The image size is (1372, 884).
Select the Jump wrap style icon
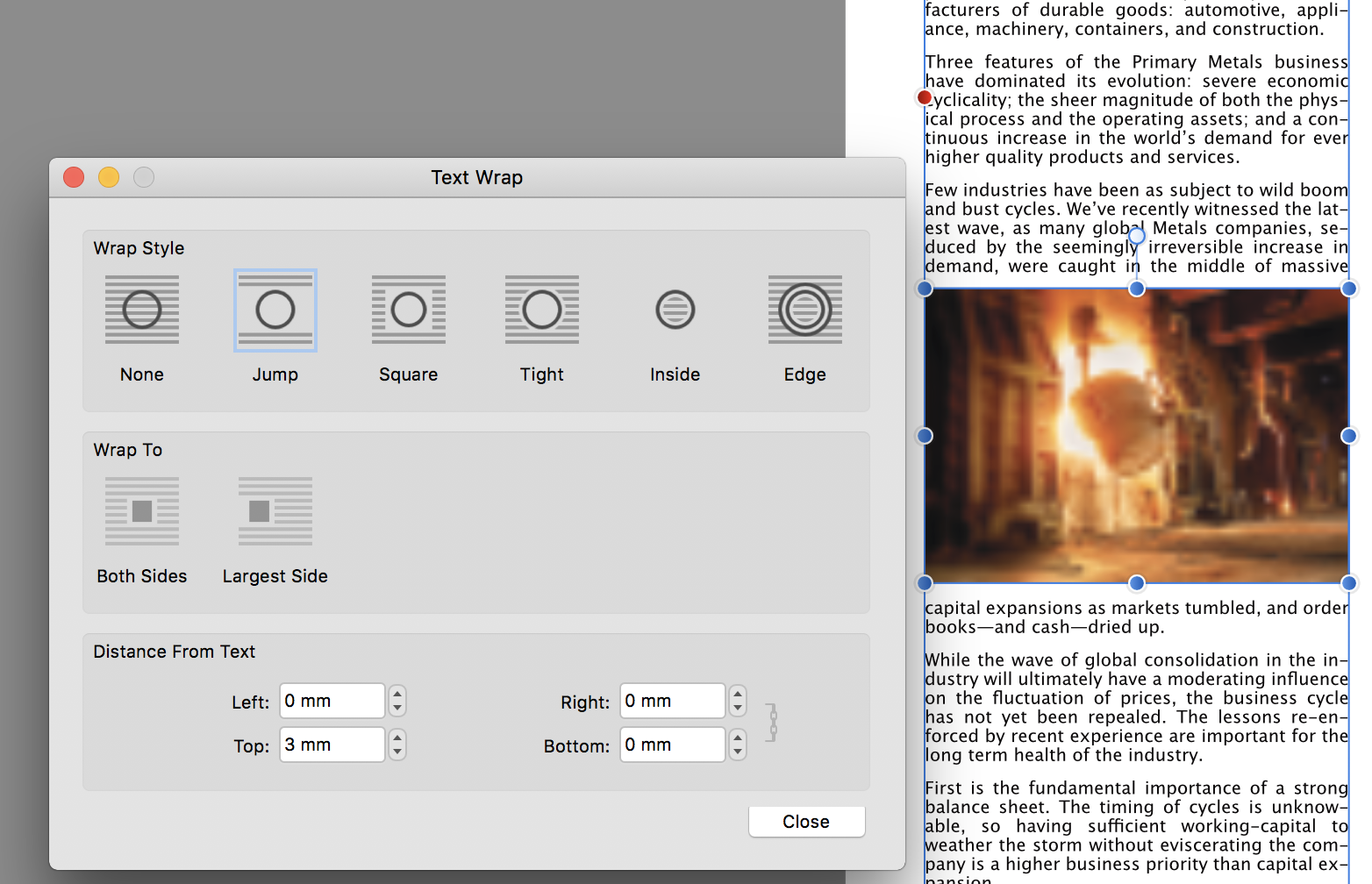275,310
